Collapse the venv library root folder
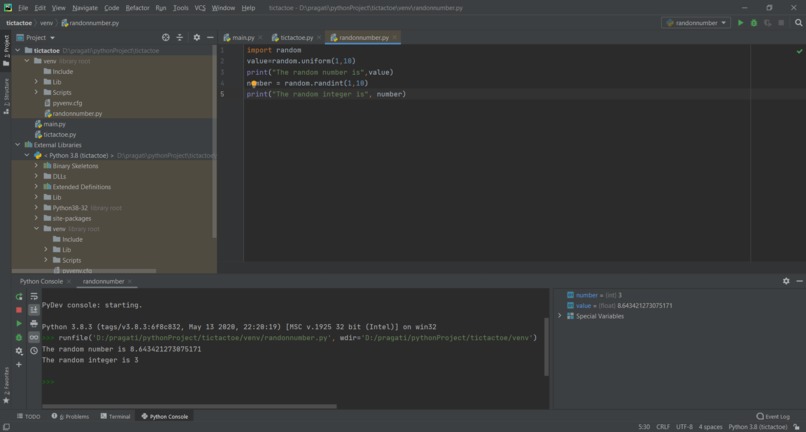The height and width of the screenshot is (432, 806). (27, 61)
